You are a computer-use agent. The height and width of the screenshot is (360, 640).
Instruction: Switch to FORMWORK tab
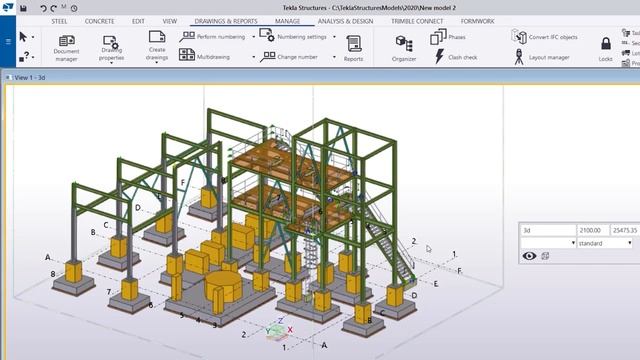pyautogui.click(x=477, y=21)
